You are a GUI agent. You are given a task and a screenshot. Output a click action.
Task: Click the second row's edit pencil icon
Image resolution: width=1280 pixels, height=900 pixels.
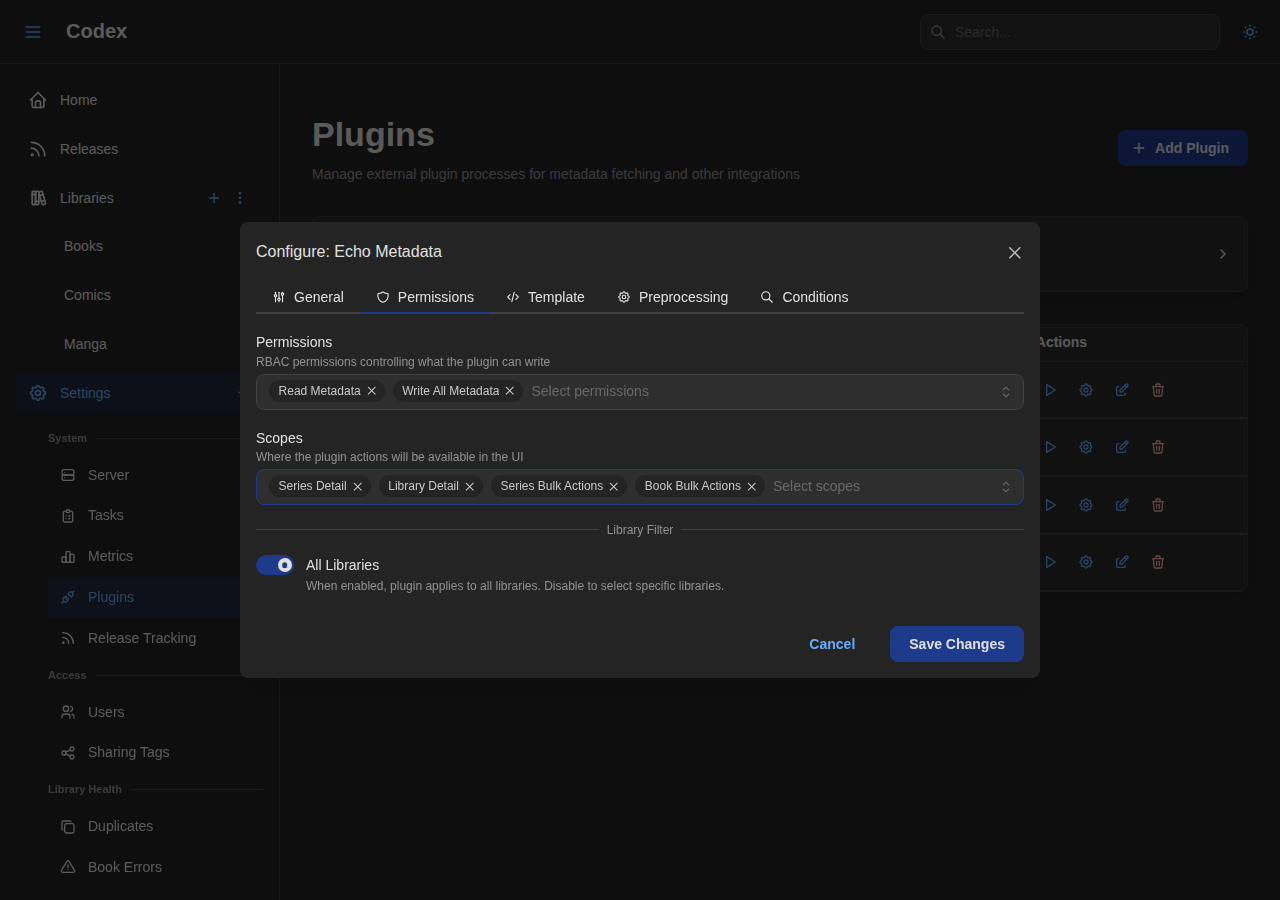tap(1122, 447)
